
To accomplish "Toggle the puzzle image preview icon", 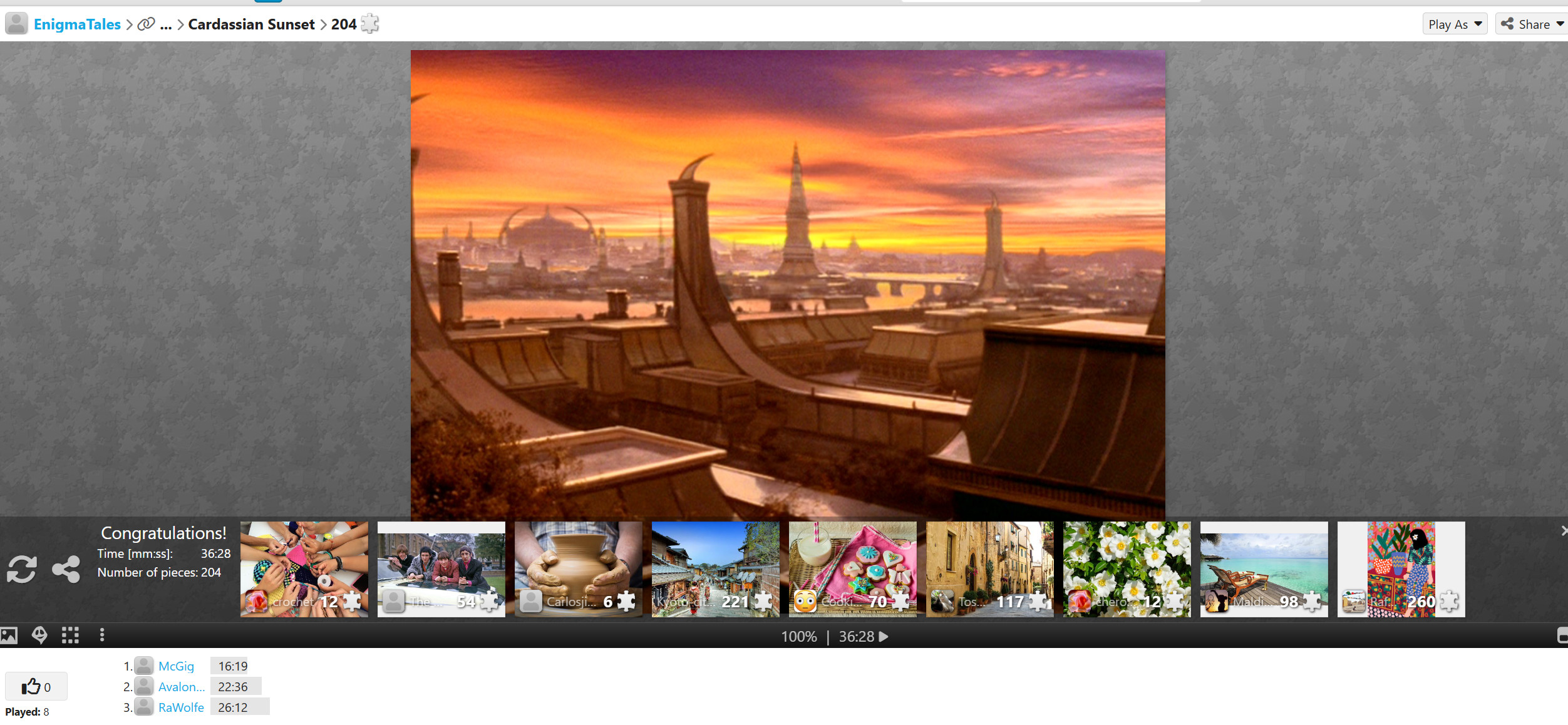I will (9, 635).
